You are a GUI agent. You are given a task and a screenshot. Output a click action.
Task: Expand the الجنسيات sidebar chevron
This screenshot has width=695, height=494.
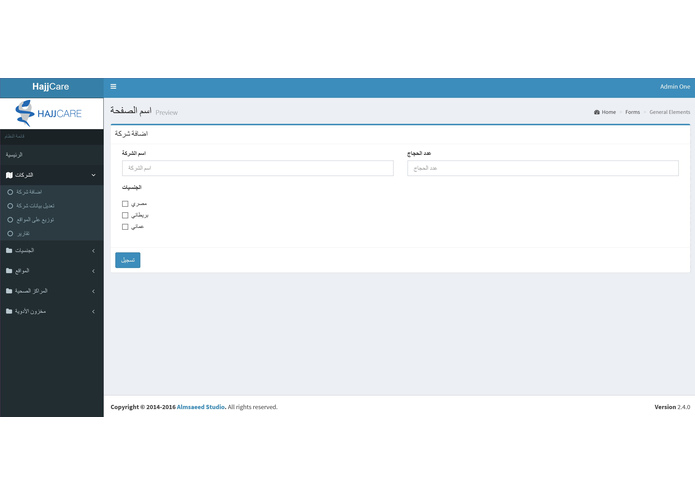click(x=94, y=251)
